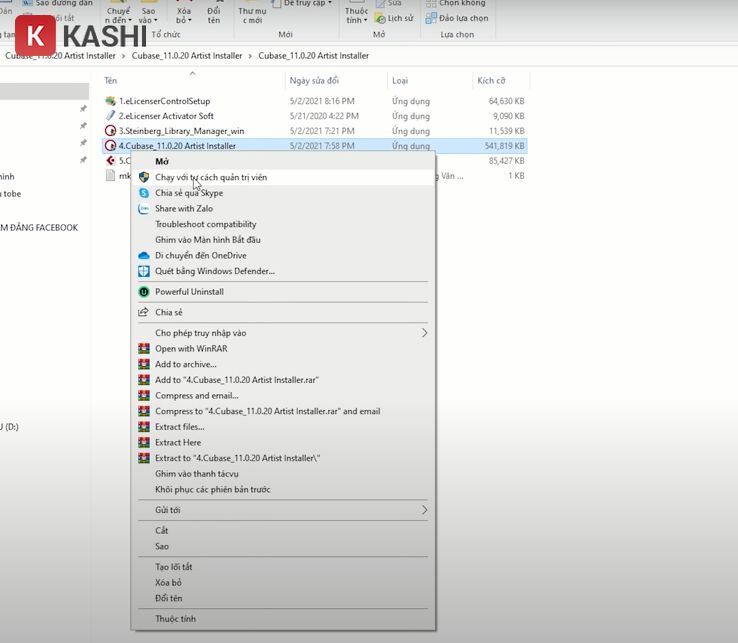
Task: Select Open with WinRAR
Action: 284,349
